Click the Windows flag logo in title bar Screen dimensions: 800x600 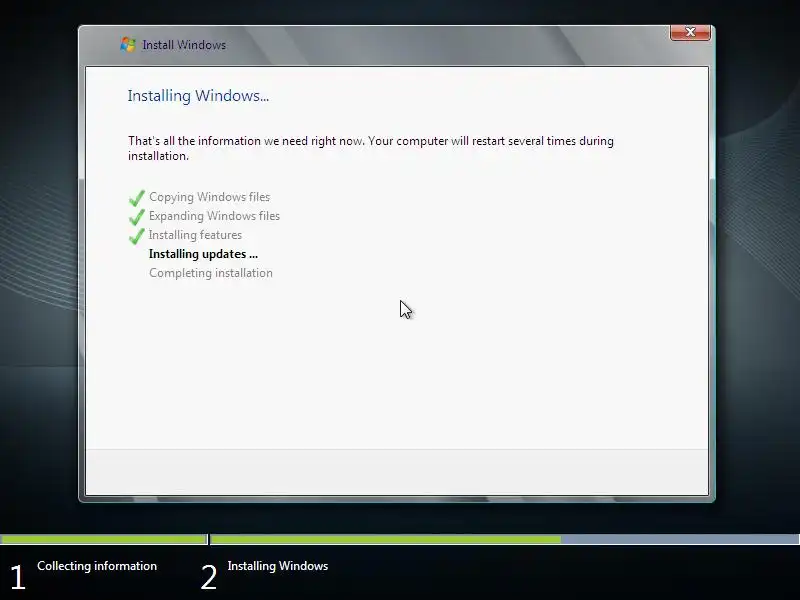click(128, 44)
